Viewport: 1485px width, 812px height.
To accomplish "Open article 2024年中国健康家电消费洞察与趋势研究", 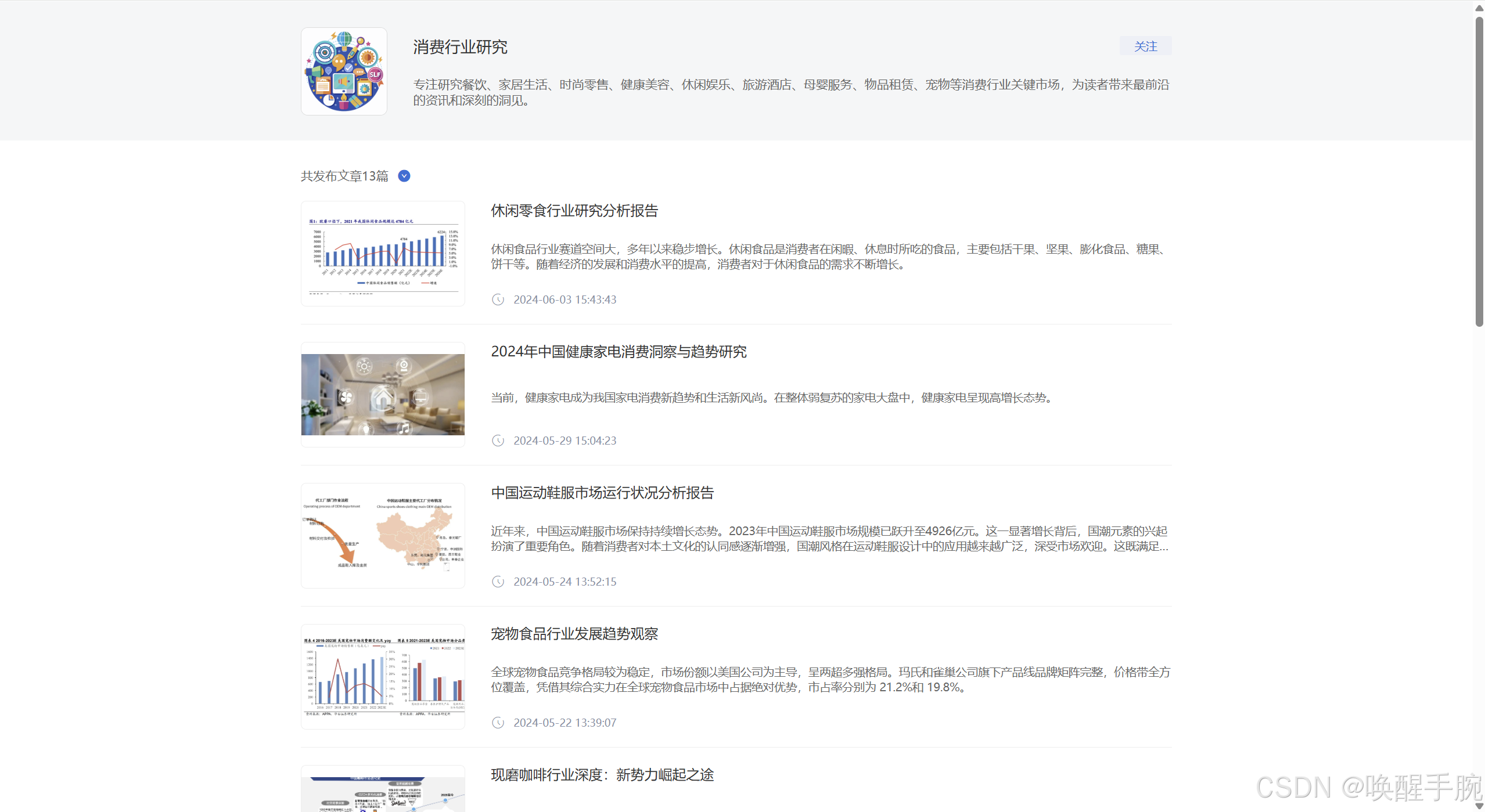I will click(x=619, y=352).
